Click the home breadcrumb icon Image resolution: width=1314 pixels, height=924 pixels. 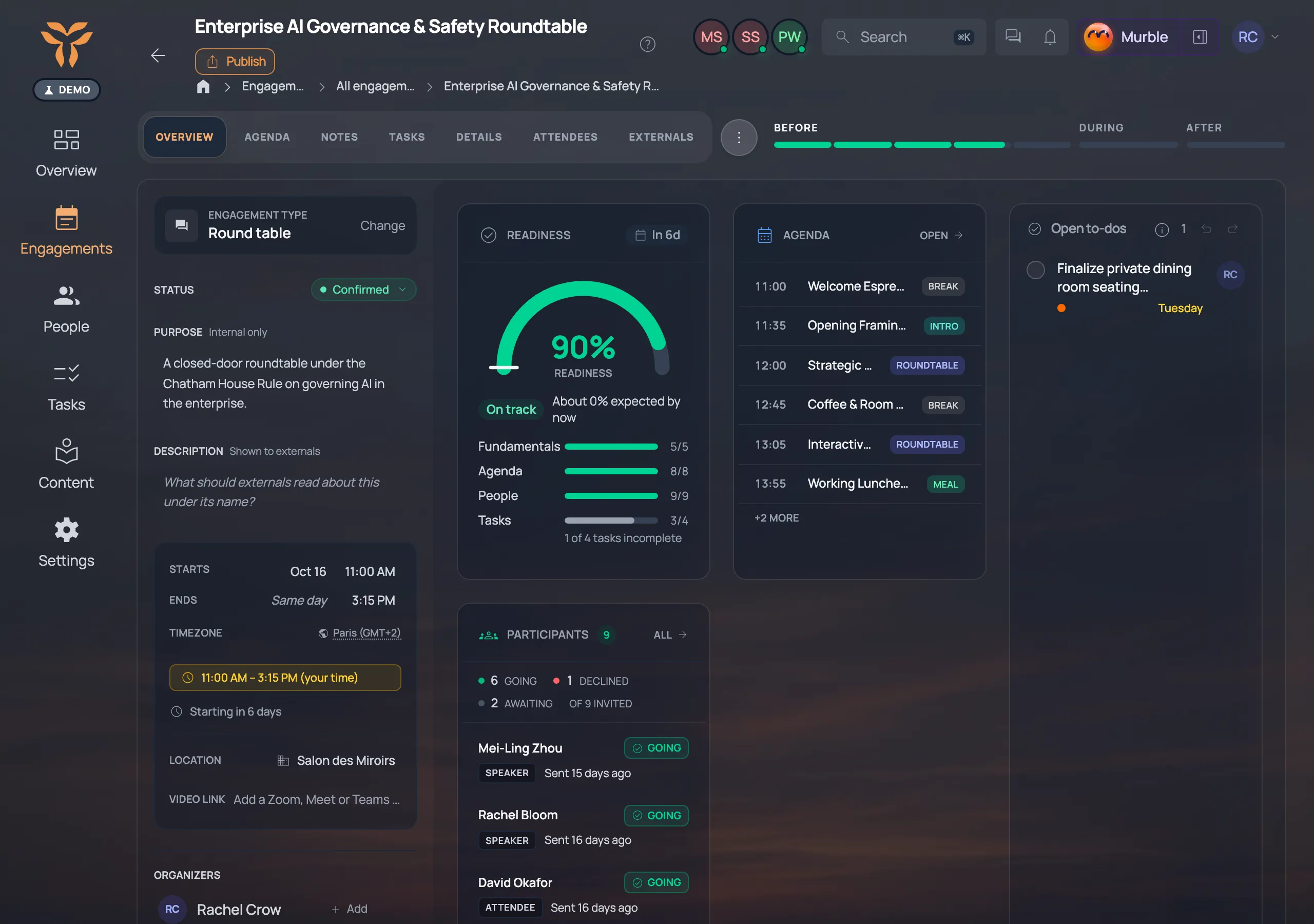(x=203, y=86)
